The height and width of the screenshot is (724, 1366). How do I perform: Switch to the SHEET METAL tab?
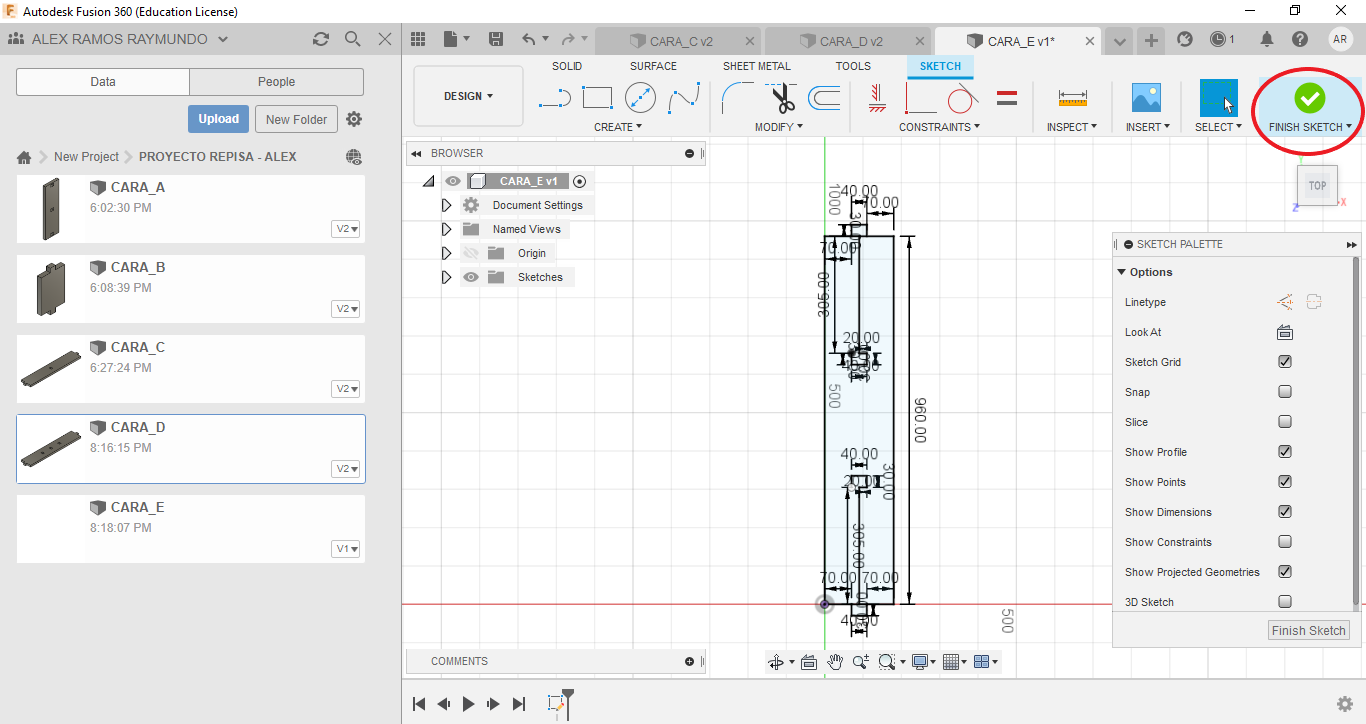click(x=756, y=66)
